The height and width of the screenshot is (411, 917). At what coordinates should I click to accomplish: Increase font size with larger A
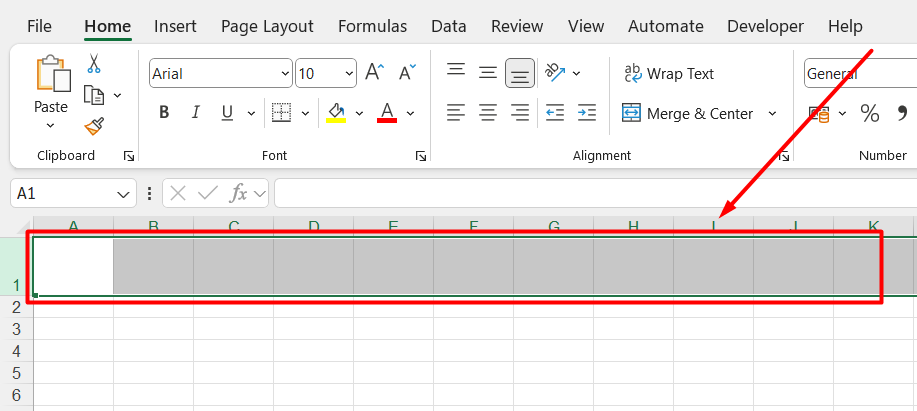(375, 73)
